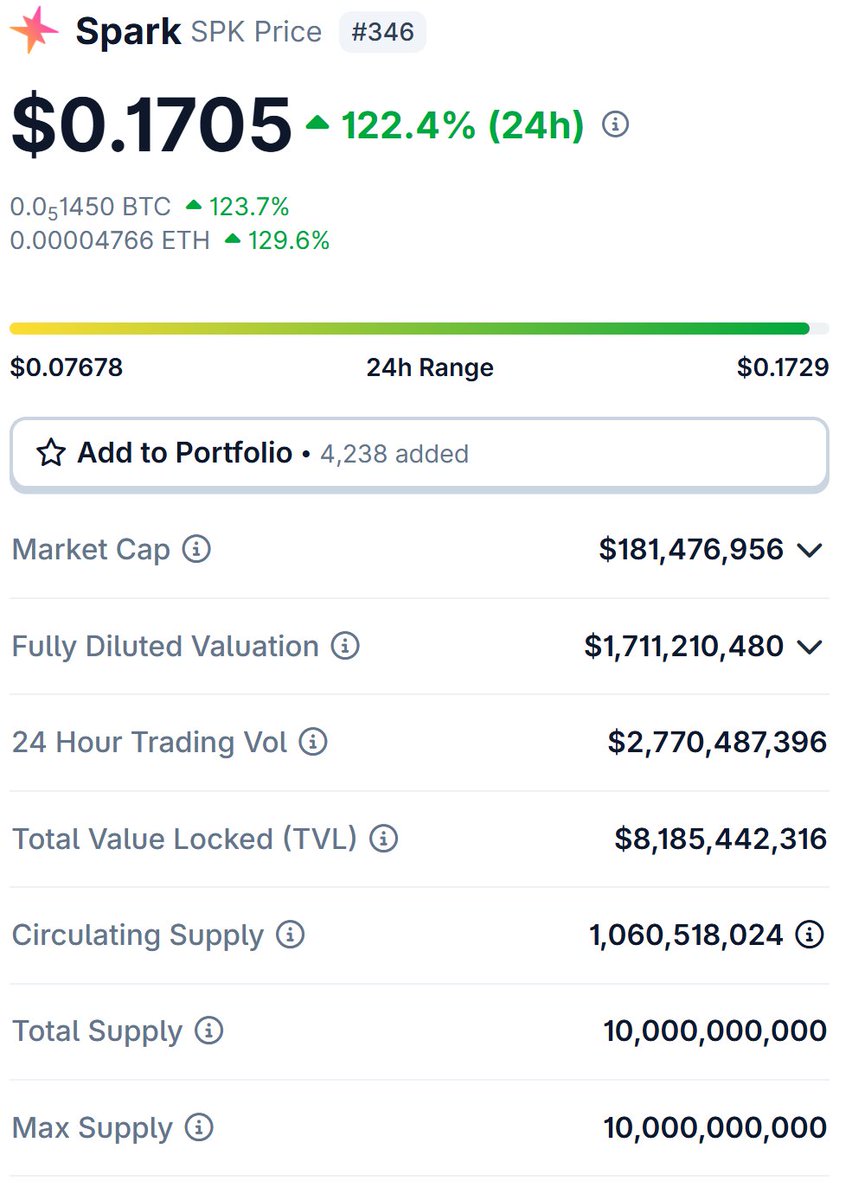852x1200 pixels.
Task: Add Spark to Portfolio
Action: point(419,454)
